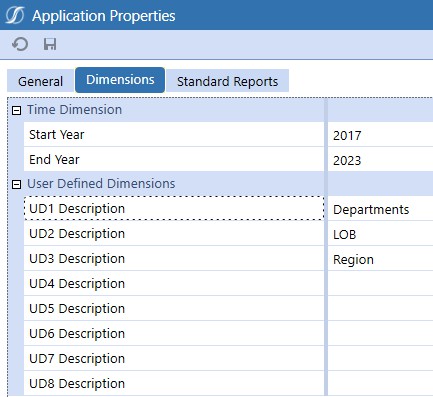Edit UD2 value LOB

tap(380, 234)
